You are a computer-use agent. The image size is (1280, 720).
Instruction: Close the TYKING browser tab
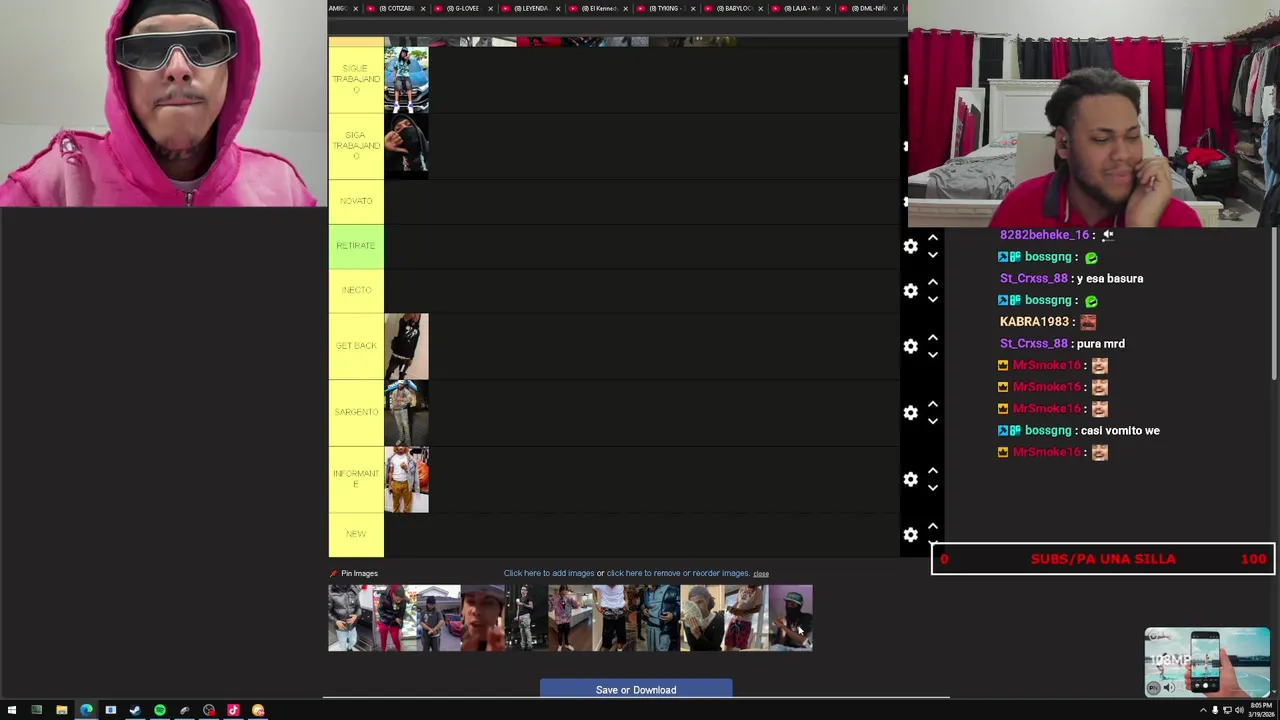click(692, 8)
